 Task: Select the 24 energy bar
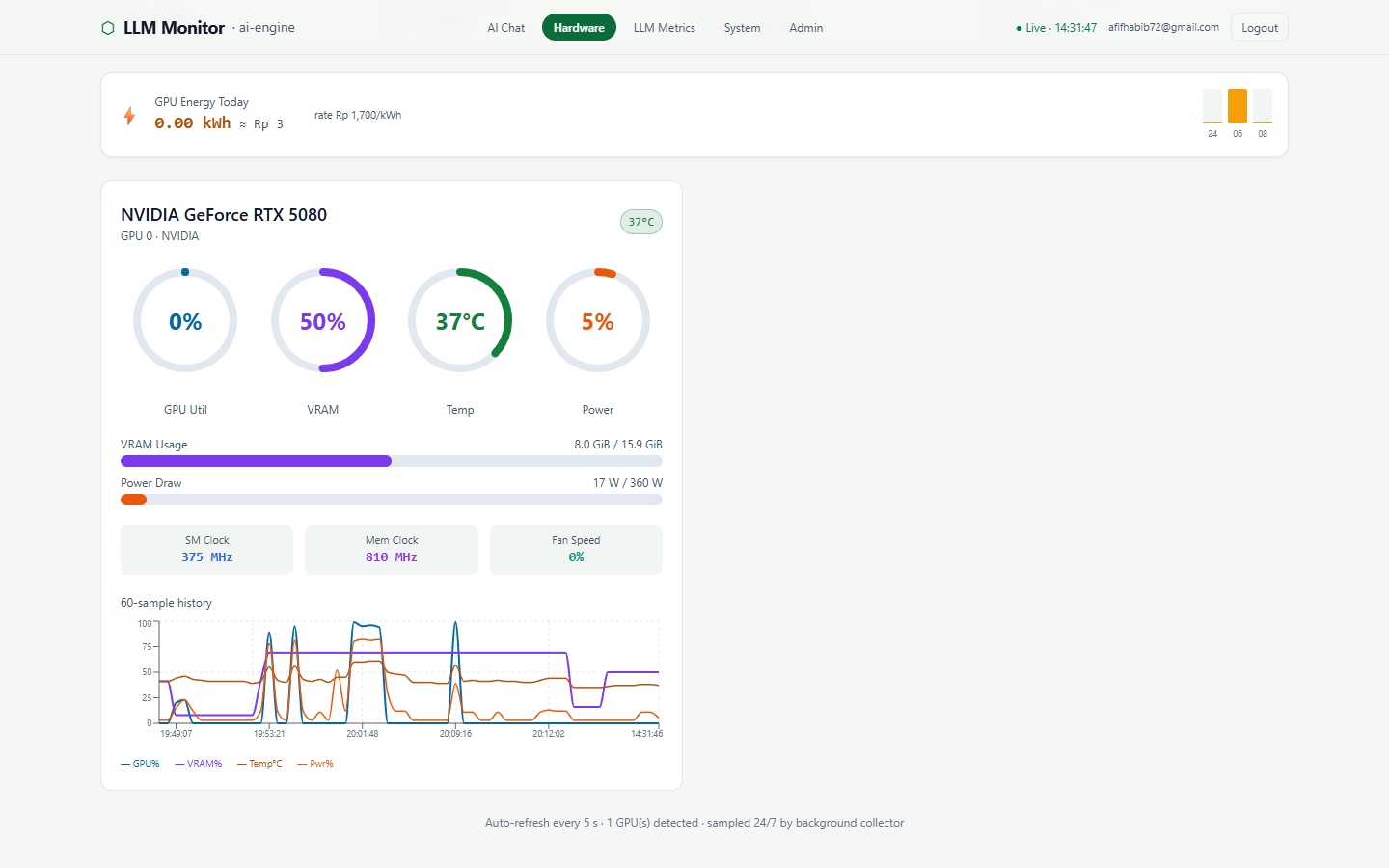pos(1212,106)
